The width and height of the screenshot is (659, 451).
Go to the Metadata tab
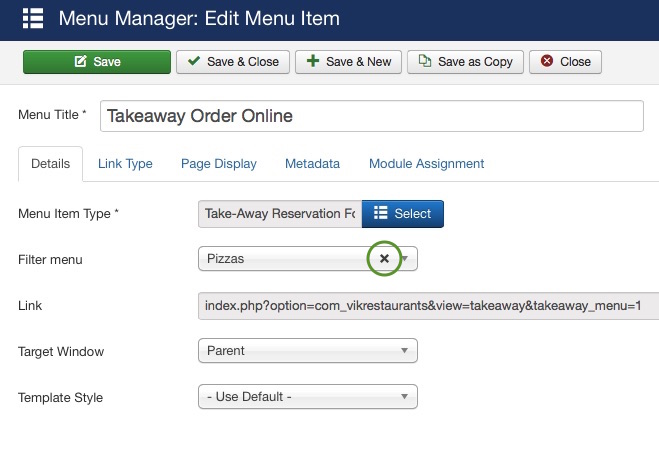(312, 164)
